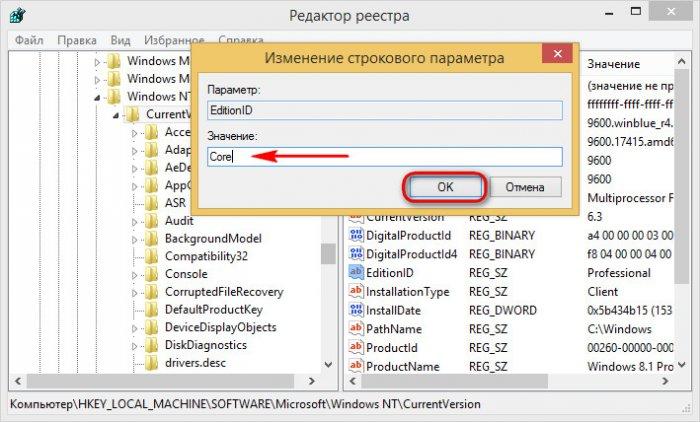This screenshot has width=700, height=422.
Task: Select the DigitalProductId binary value icon
Action: pyautogui.click(x=356, y=235)
